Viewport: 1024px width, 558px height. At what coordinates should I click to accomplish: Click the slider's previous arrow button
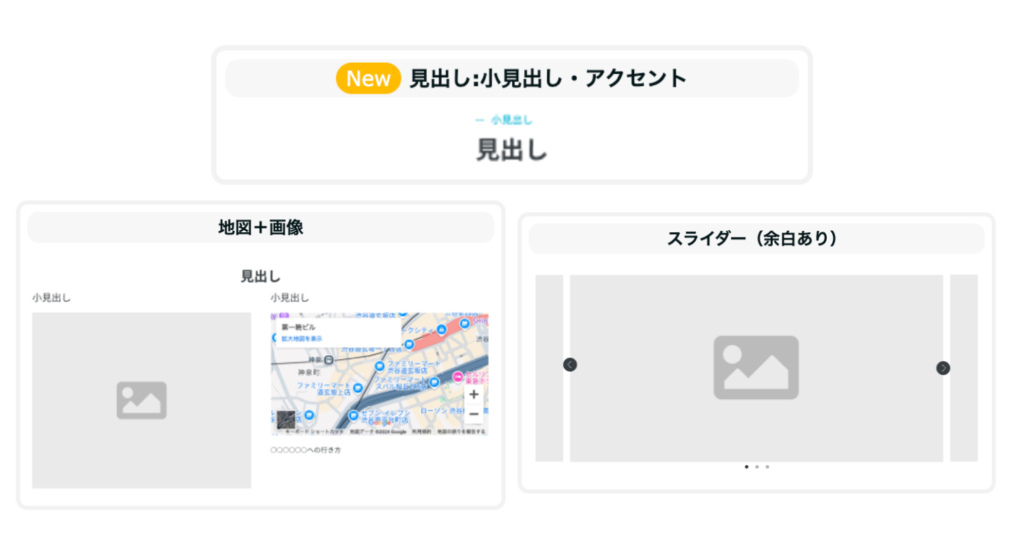tap(570, 365)
